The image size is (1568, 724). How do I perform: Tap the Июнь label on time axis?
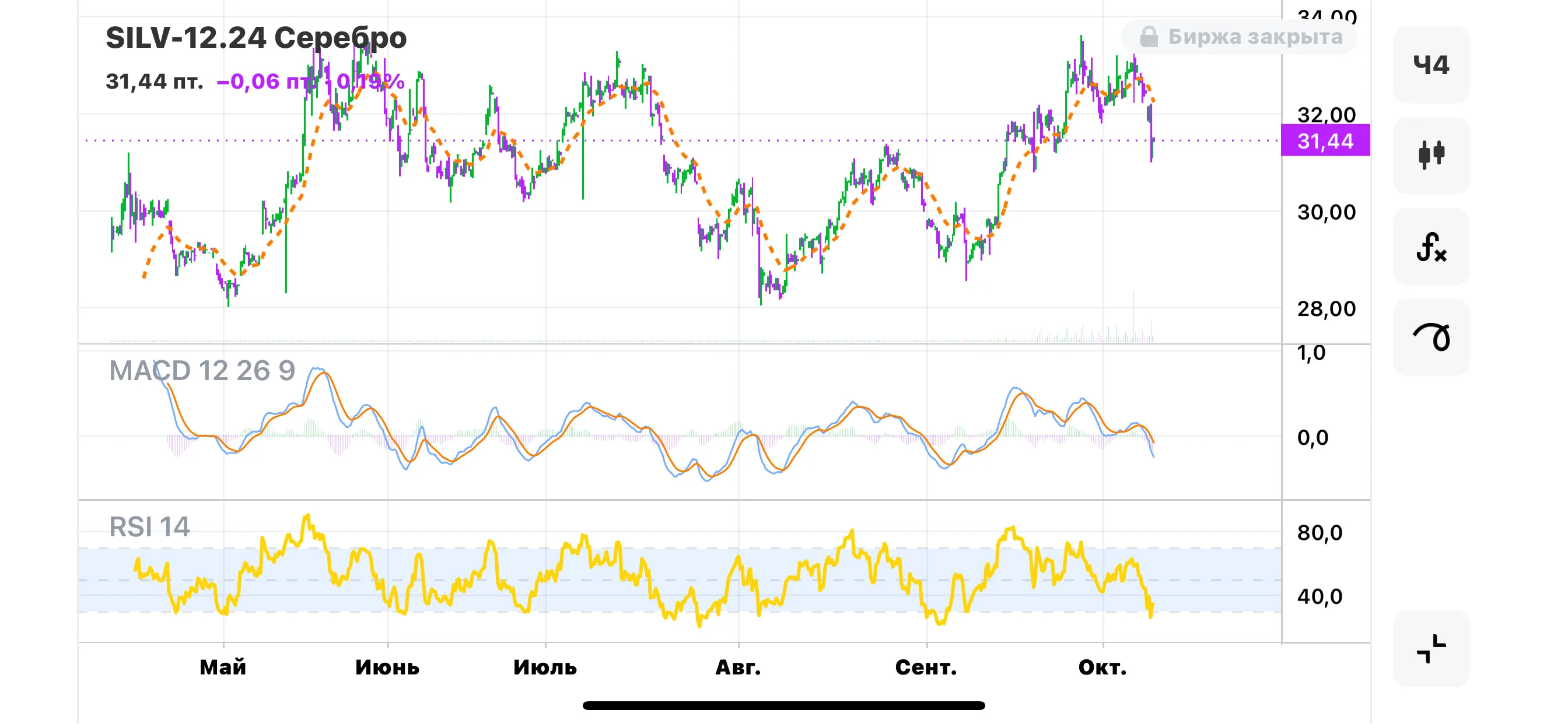click(387, 667)
